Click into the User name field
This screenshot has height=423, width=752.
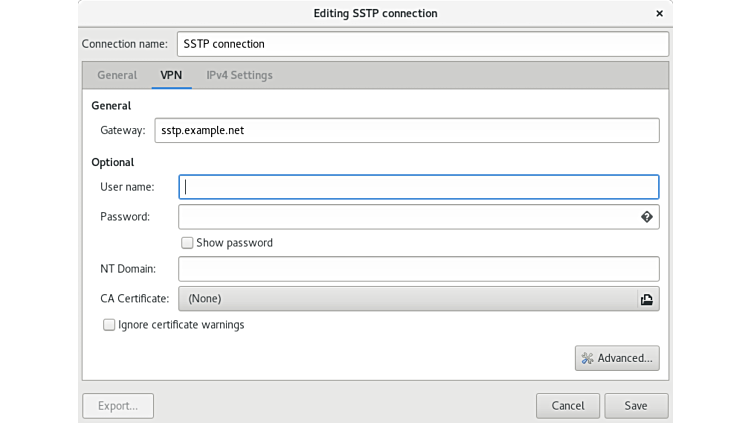[418, 187]
